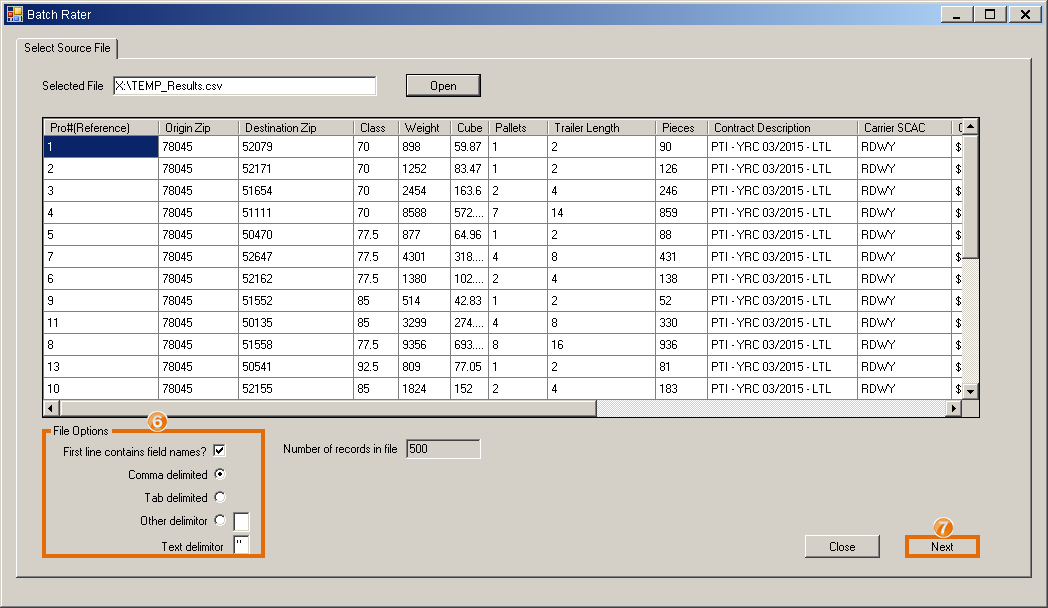Select the highlighted Pro# cell with value 1
Viewport: 1048px width, 608px height.
101,147
